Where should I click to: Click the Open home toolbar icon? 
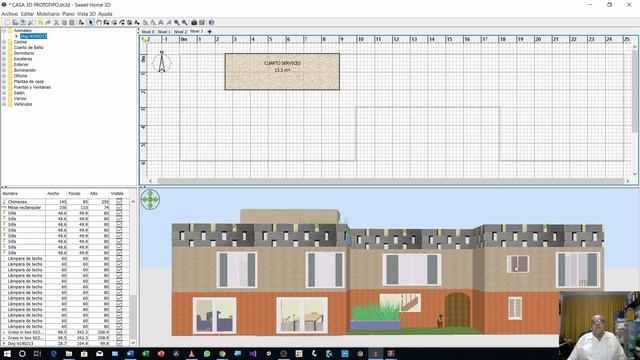pyautogui.click(x=15, y=22)
